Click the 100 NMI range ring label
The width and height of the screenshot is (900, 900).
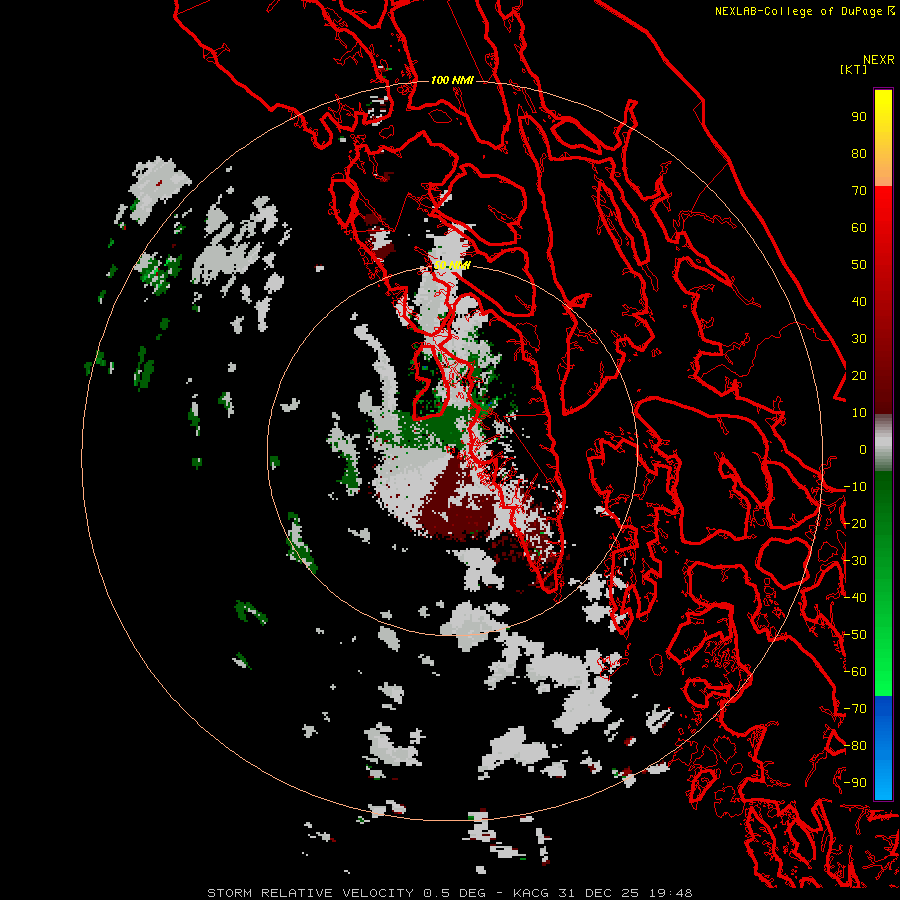click(452, 80)
